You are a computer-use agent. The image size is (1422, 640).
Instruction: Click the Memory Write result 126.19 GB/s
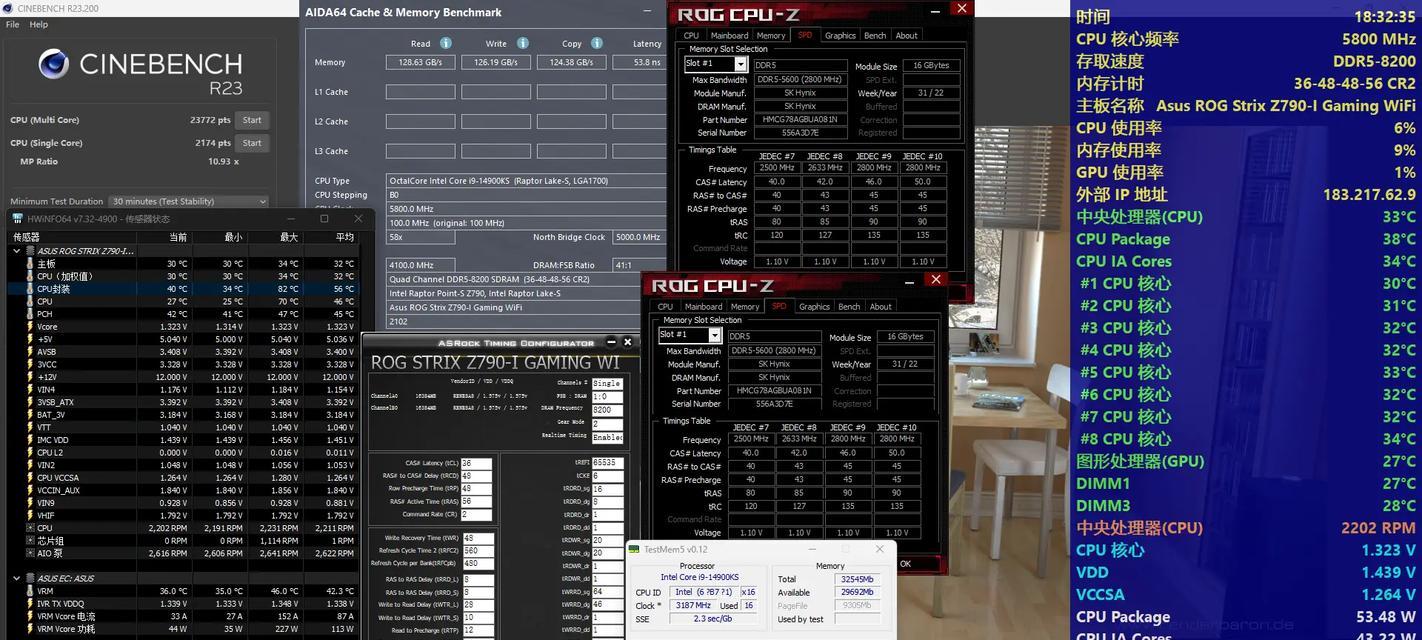click(496, 62)
